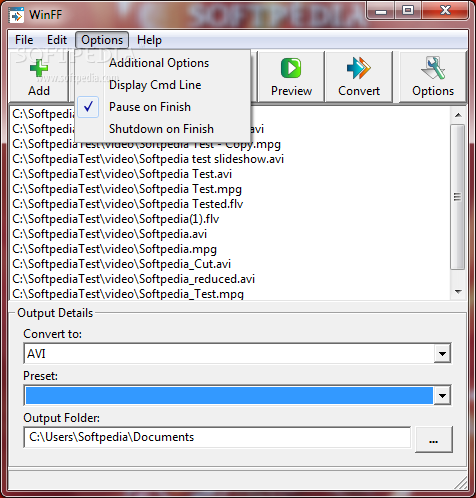Click the green plus Add icon
Viewport: 476px width, 498px height.
(x=39, y=69)
